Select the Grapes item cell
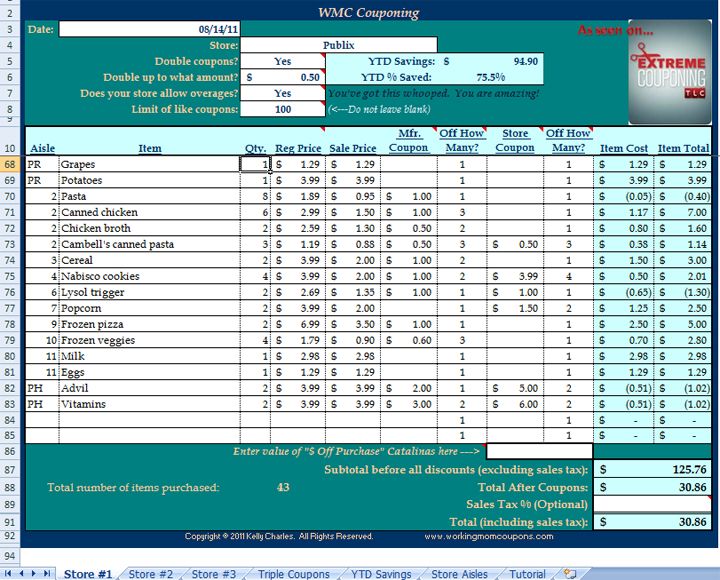This screenshot has height=580, width=720. [x=150, y=164]
